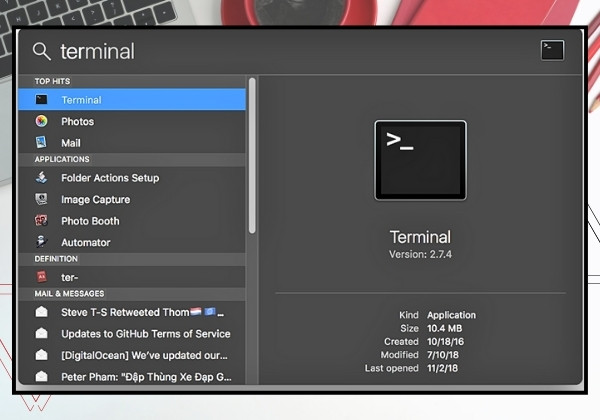Open Steve T-S Retweeted Thom message
Image resolution: width=600 pixels, height=420 pixels.
click(x=132, y=312)
